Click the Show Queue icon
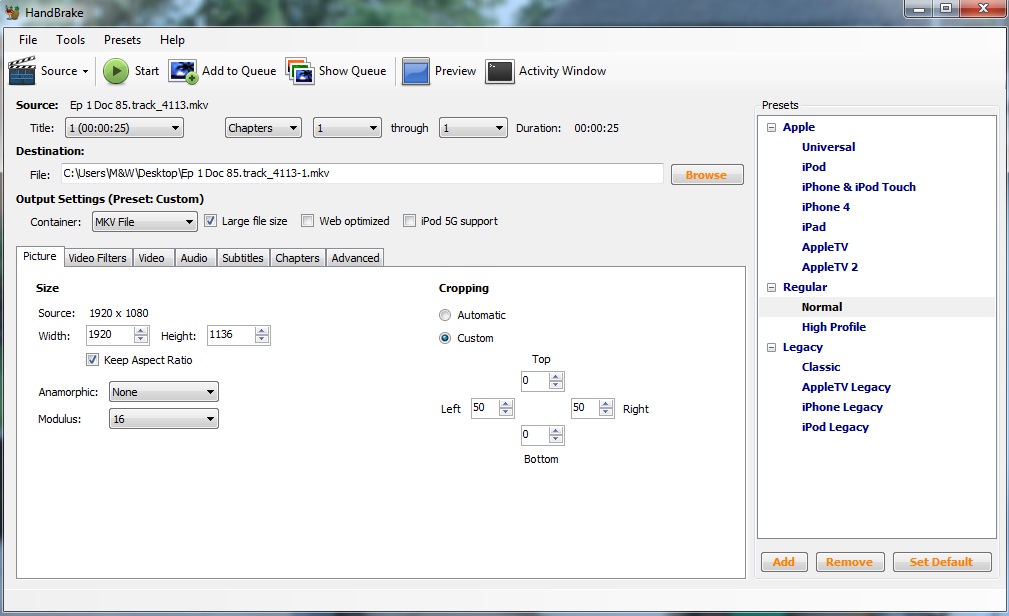Image resolution: width=1009 pixels, height=616 pixels. click(x=300, y=71)
